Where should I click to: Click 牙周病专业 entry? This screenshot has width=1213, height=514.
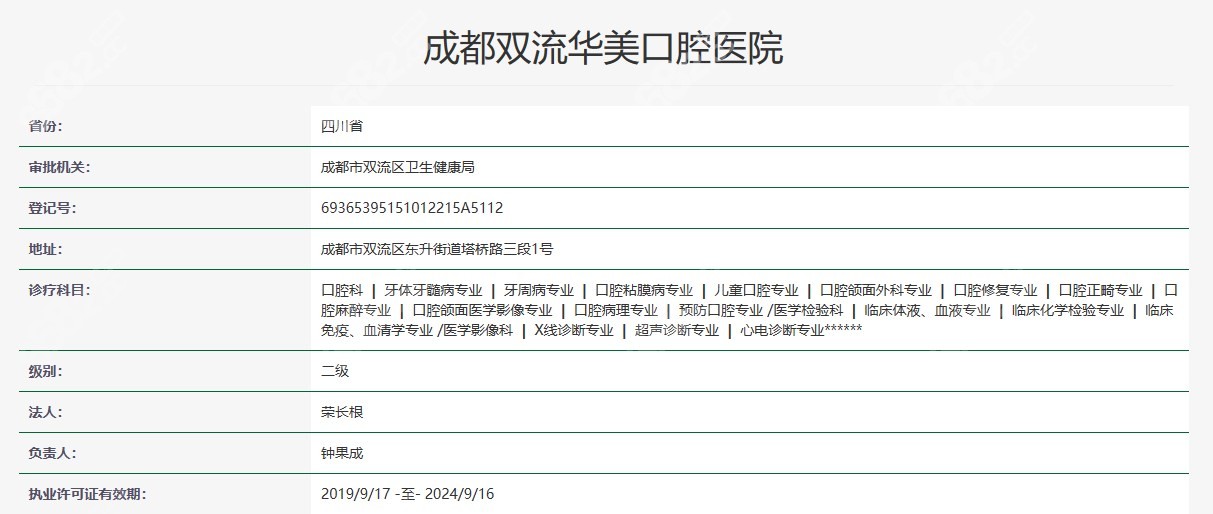tap(538, 290)
